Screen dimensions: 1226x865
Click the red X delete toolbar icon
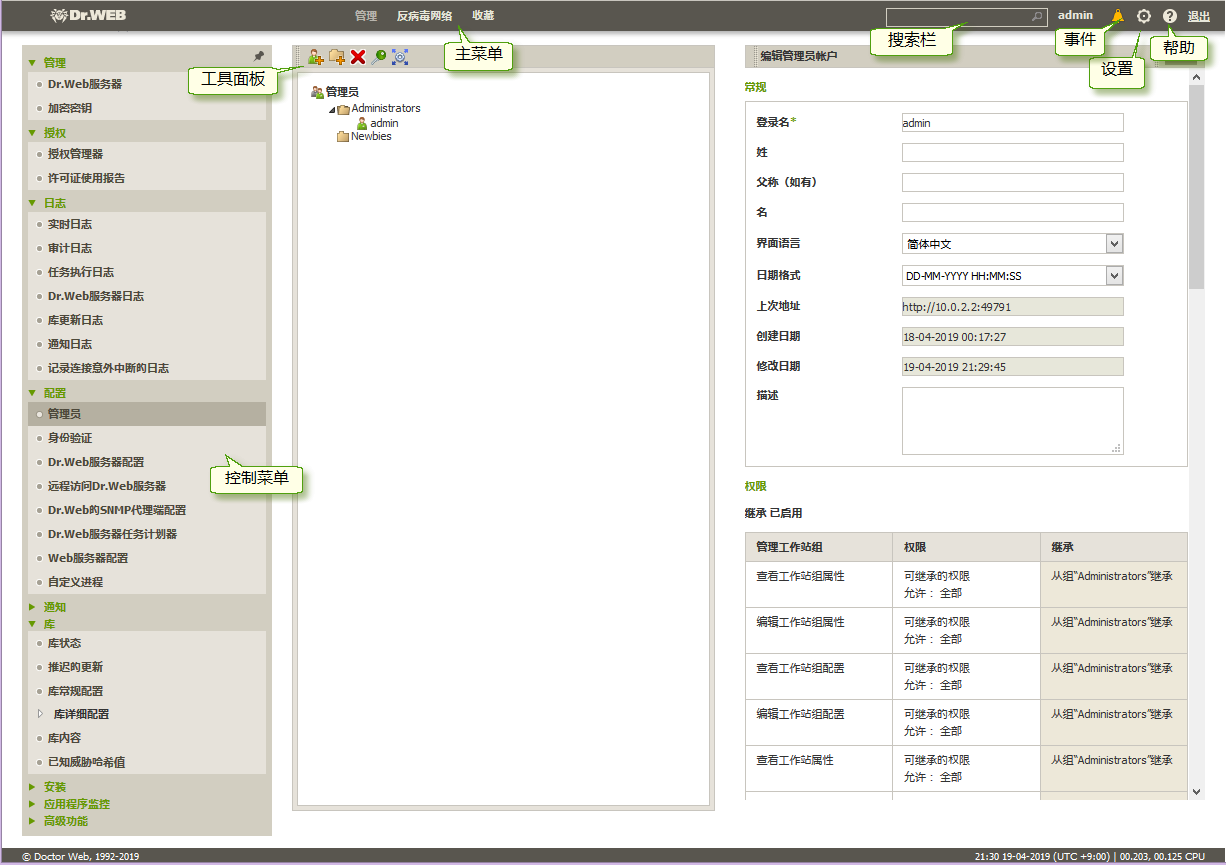tap(358, 57)
